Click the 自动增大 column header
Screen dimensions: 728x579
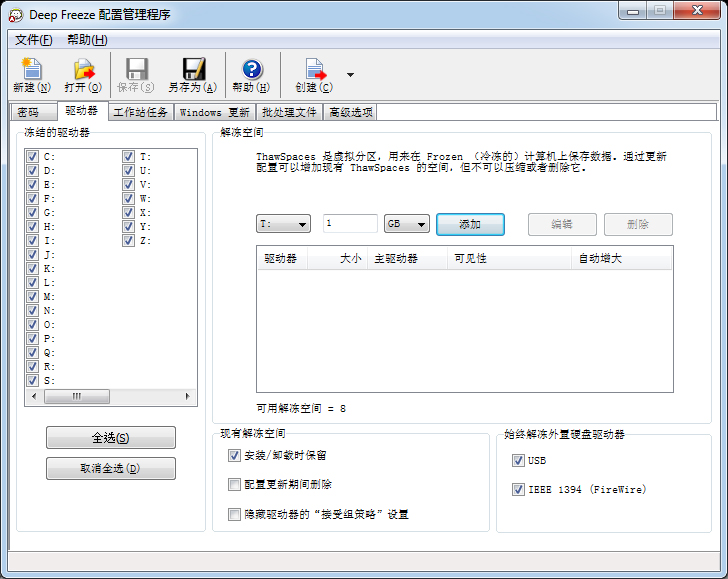tap(622, 258)
